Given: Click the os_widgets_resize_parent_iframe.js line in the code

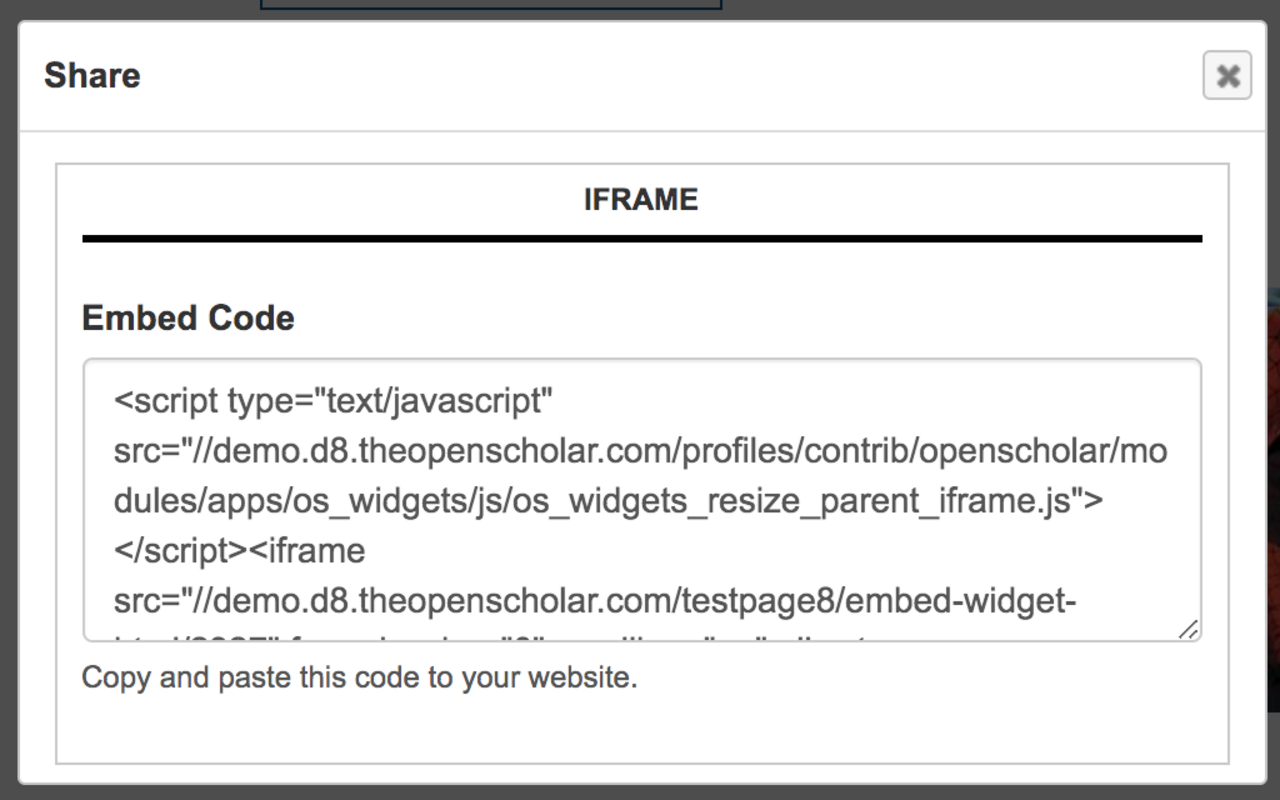Looking at the screenshot, I should (608, 501).
